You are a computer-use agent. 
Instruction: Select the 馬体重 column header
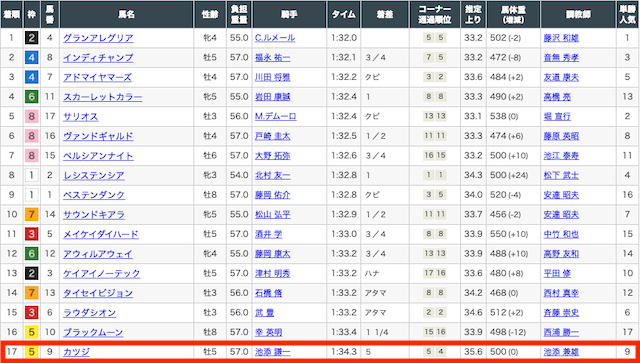513,14
